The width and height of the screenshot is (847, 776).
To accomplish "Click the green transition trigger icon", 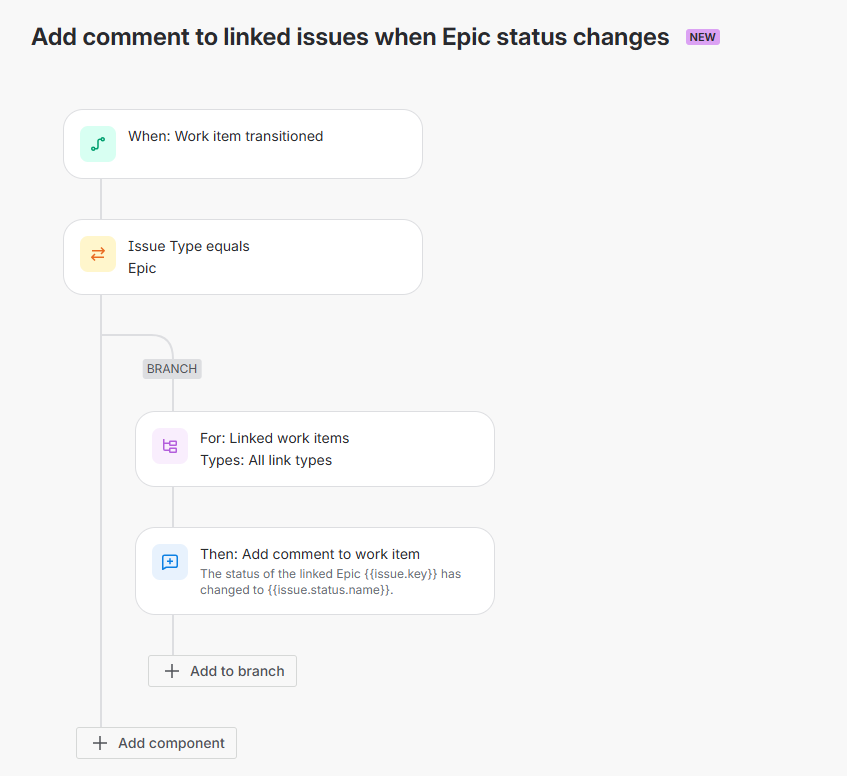I will tap(98, 144).
